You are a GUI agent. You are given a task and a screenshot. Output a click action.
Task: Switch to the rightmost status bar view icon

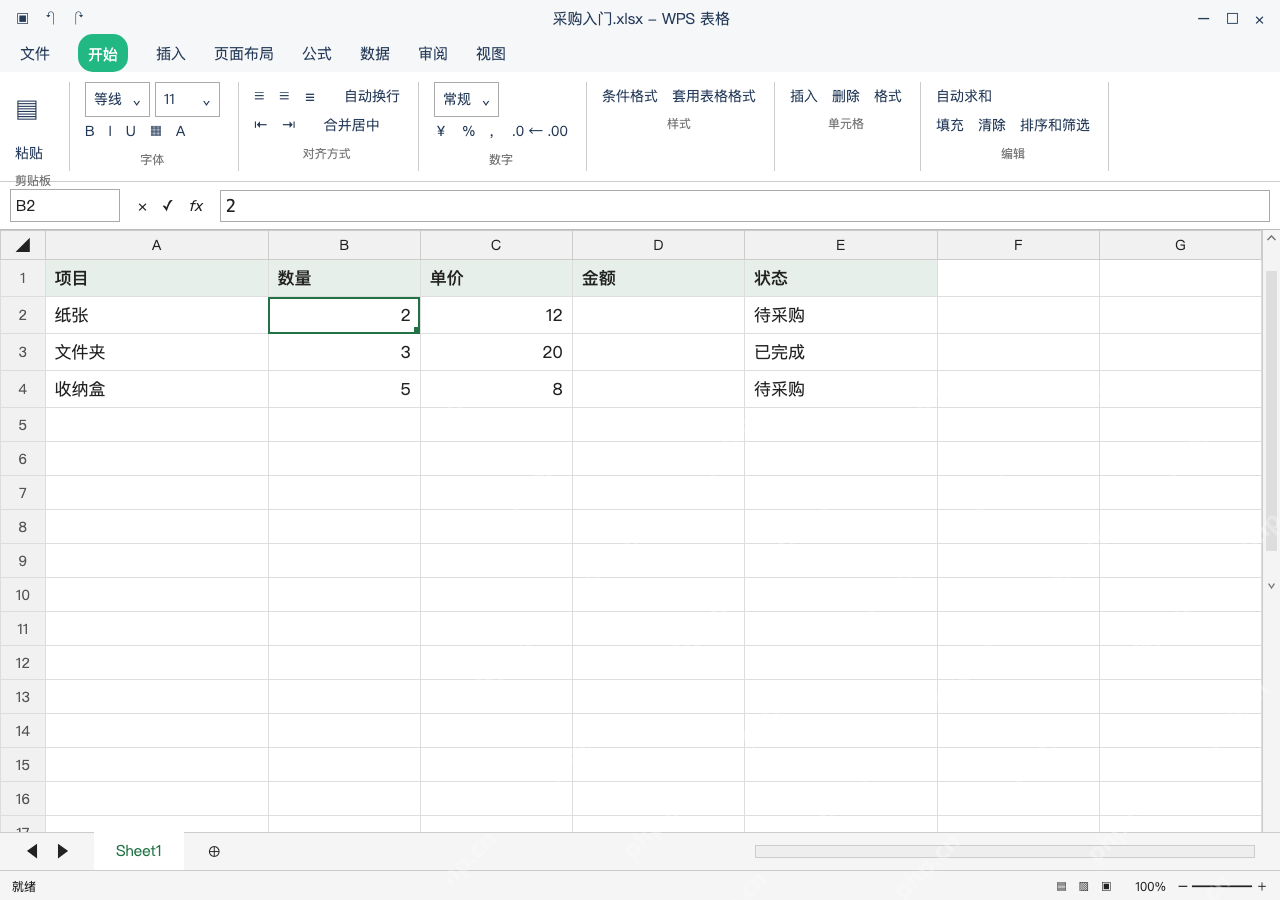1106,886
